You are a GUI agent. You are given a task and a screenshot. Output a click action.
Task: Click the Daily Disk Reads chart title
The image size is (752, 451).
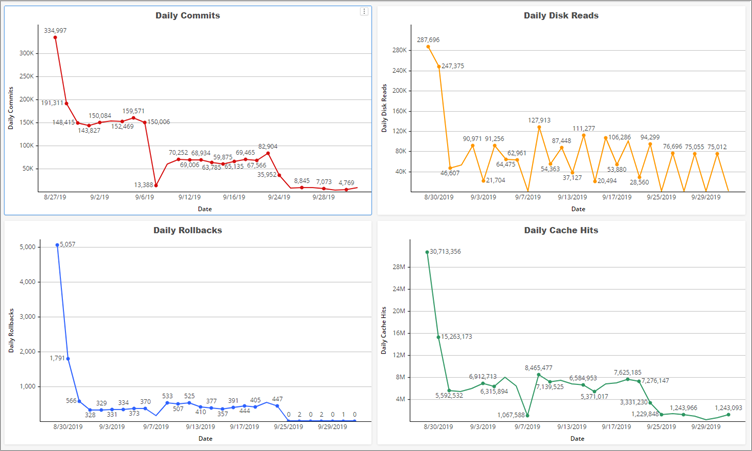pyautogui.click(x=564, y=16)
